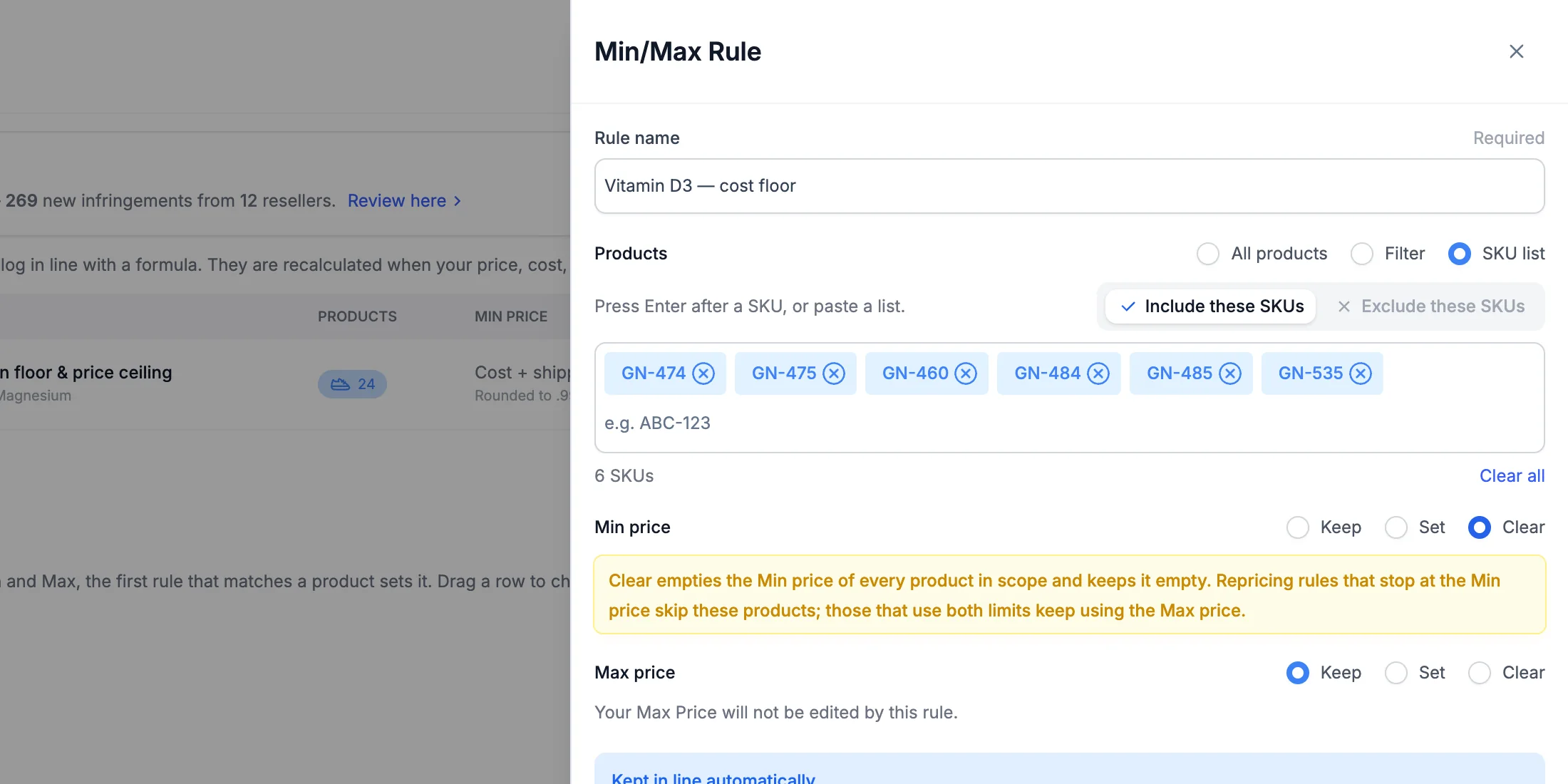This screenshot has width=1568, height=784.
Task: Click 'Your Max Price will not be edited' text
Action: click(x=776, y=713)
